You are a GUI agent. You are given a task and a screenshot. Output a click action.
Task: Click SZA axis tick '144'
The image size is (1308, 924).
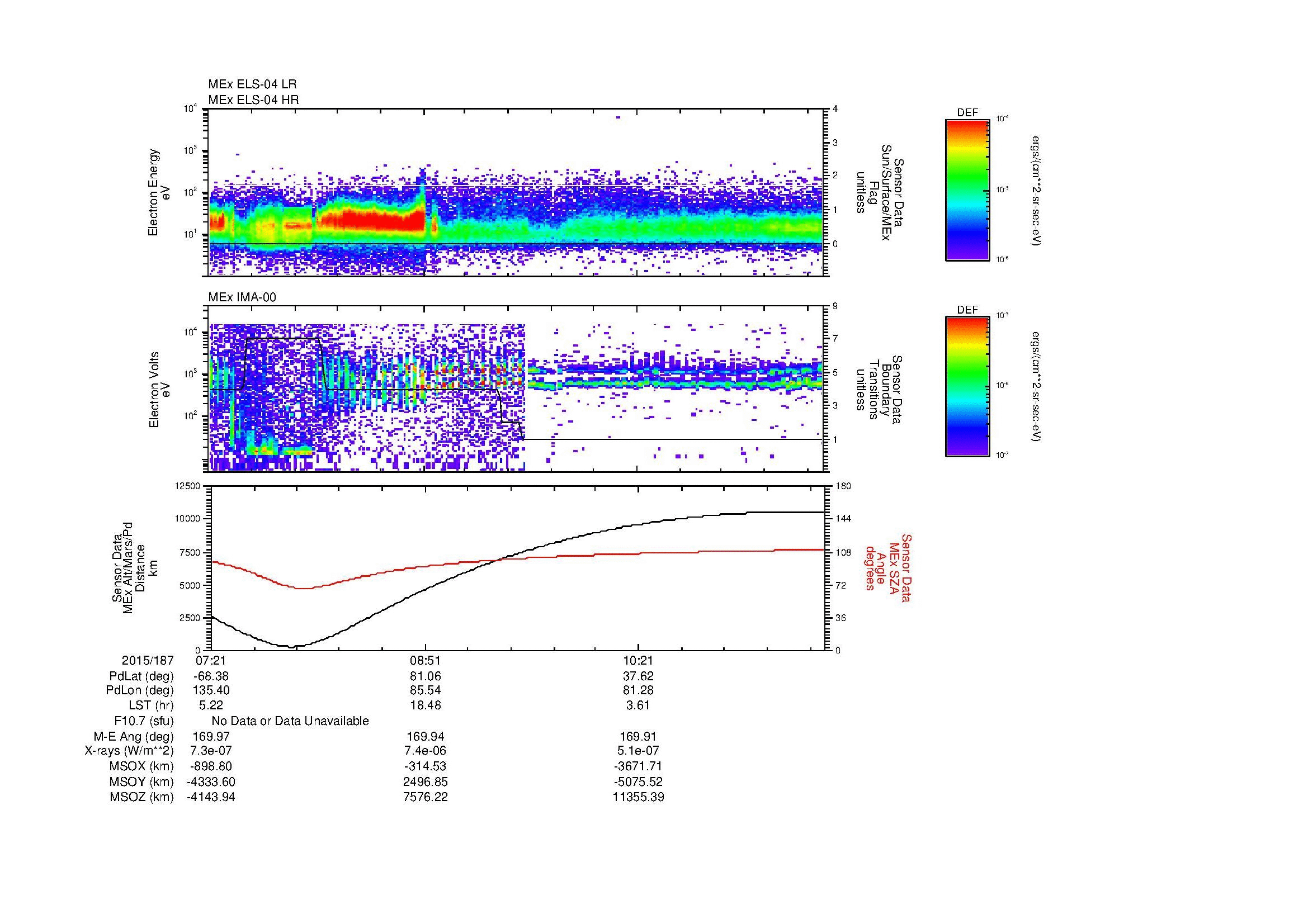tap(843, 519)
